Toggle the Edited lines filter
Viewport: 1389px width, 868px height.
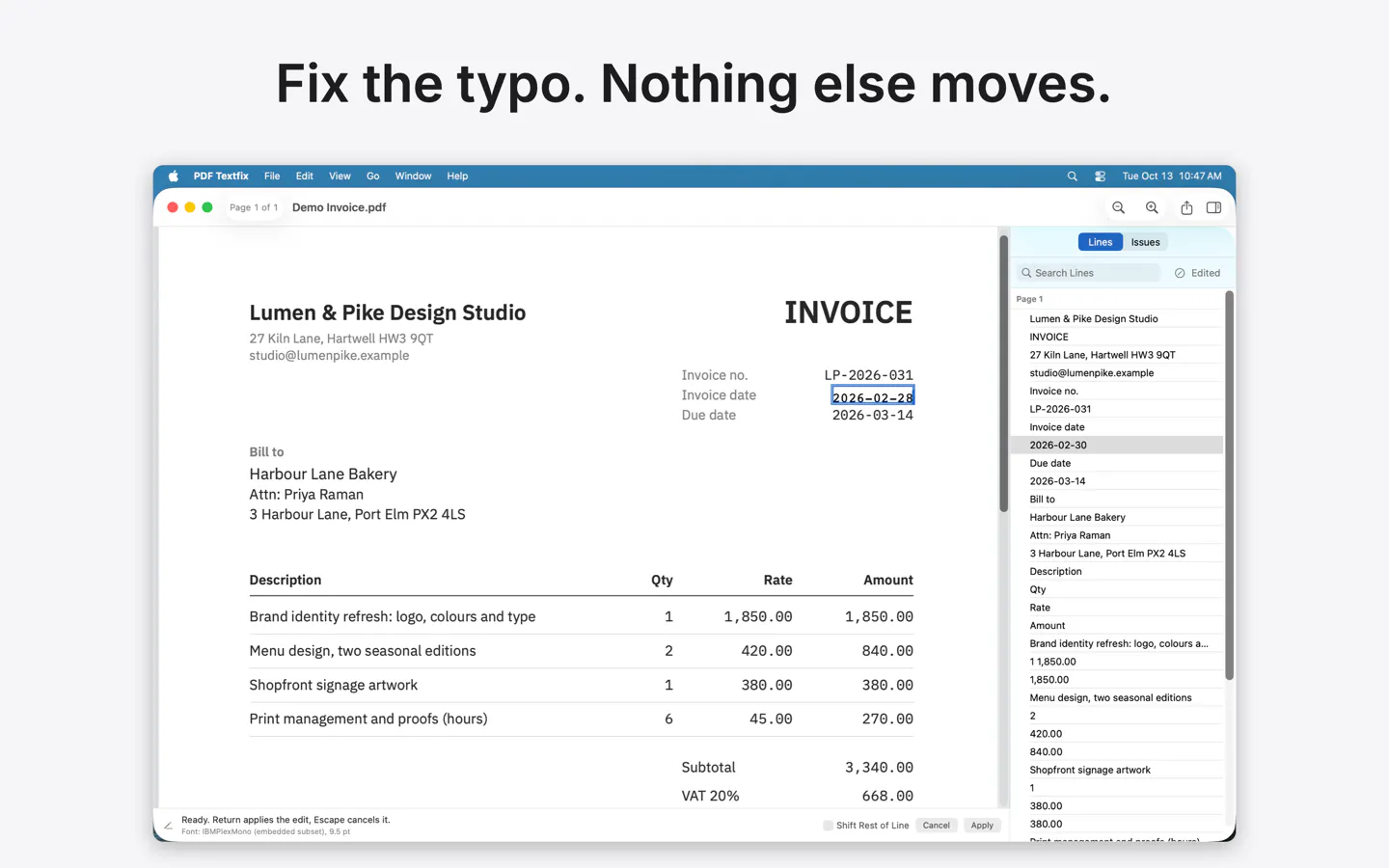pos(1197,273)
